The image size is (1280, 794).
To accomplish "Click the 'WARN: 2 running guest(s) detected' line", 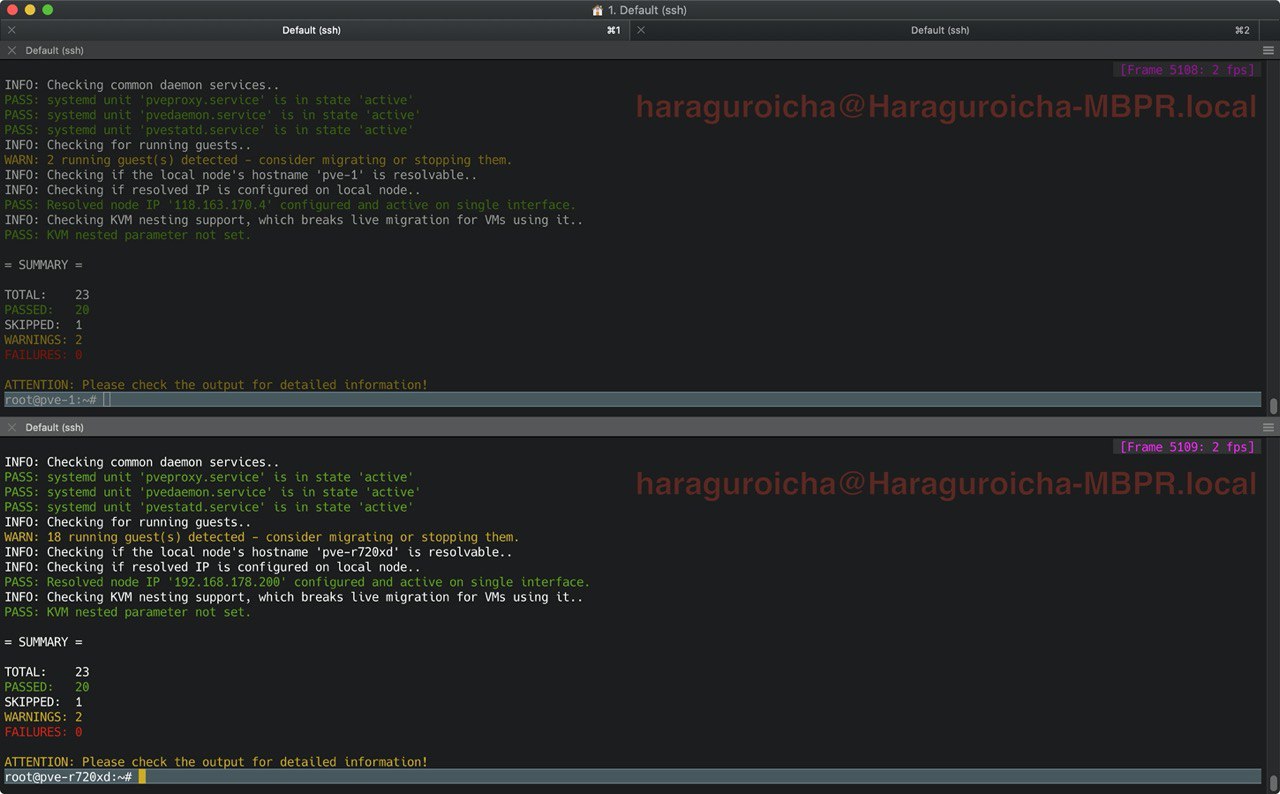I will 258,160.
